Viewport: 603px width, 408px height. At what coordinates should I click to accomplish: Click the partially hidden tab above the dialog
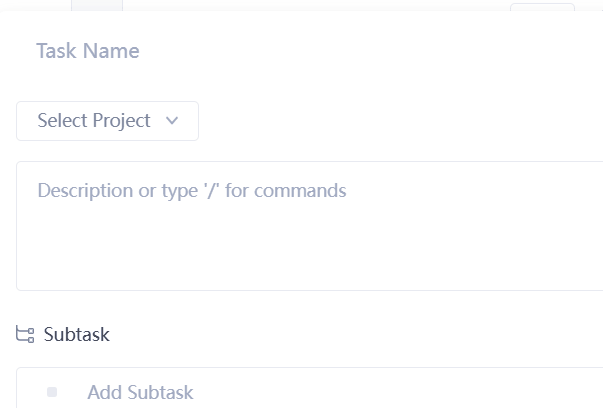click(x=97, y=5)
